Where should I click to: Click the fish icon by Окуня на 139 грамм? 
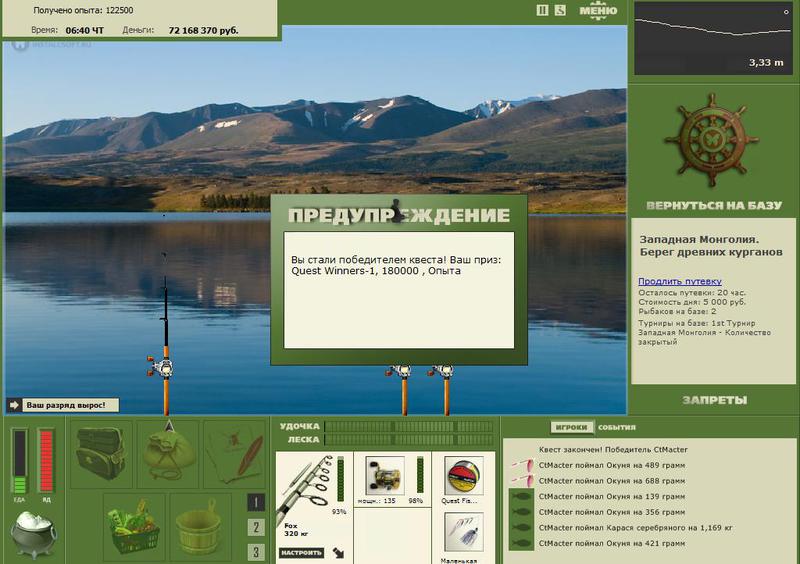click(x=521, y=496)
